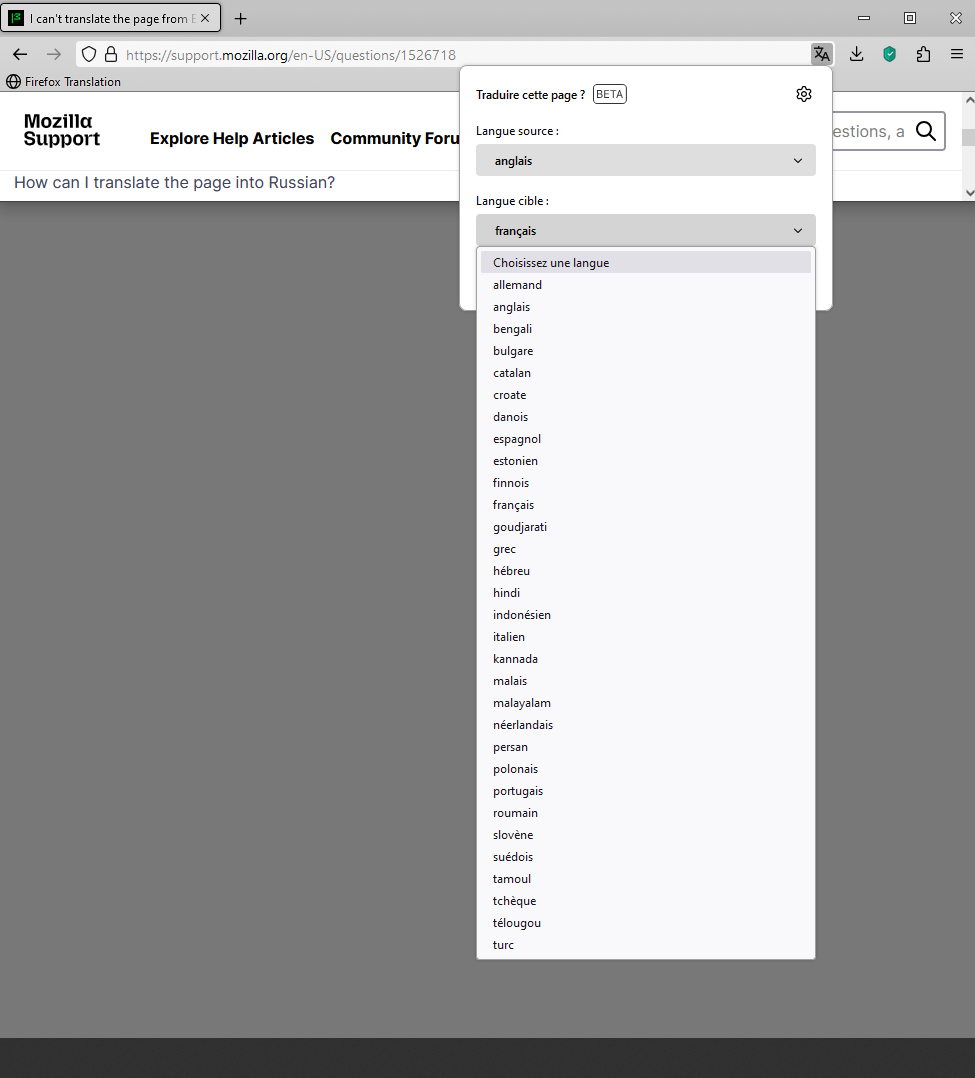This screenshot has width=975, height=1078.
Task: Pick catalan from the language list
Action: coord(646,373)
